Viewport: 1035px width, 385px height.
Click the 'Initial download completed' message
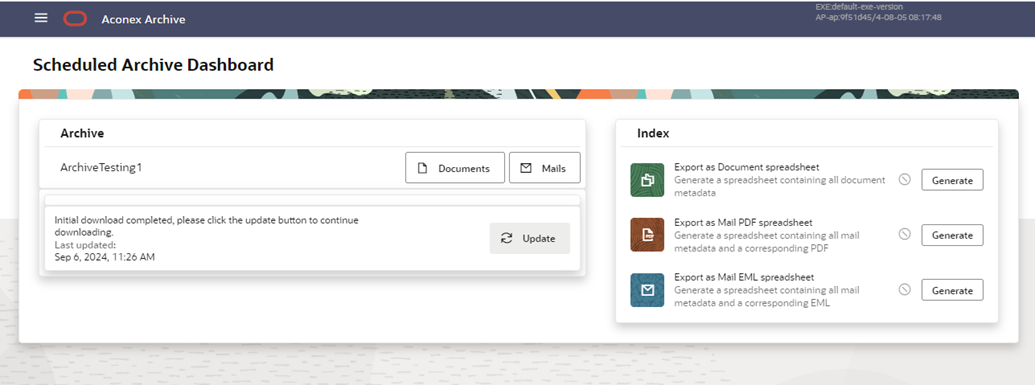206,226
